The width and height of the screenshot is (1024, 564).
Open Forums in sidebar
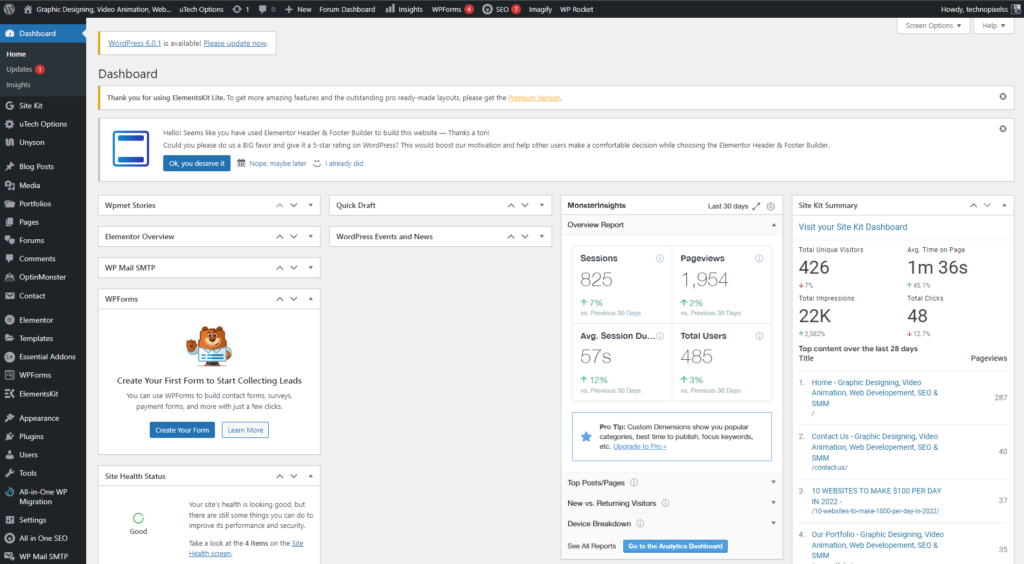[31, 240]
